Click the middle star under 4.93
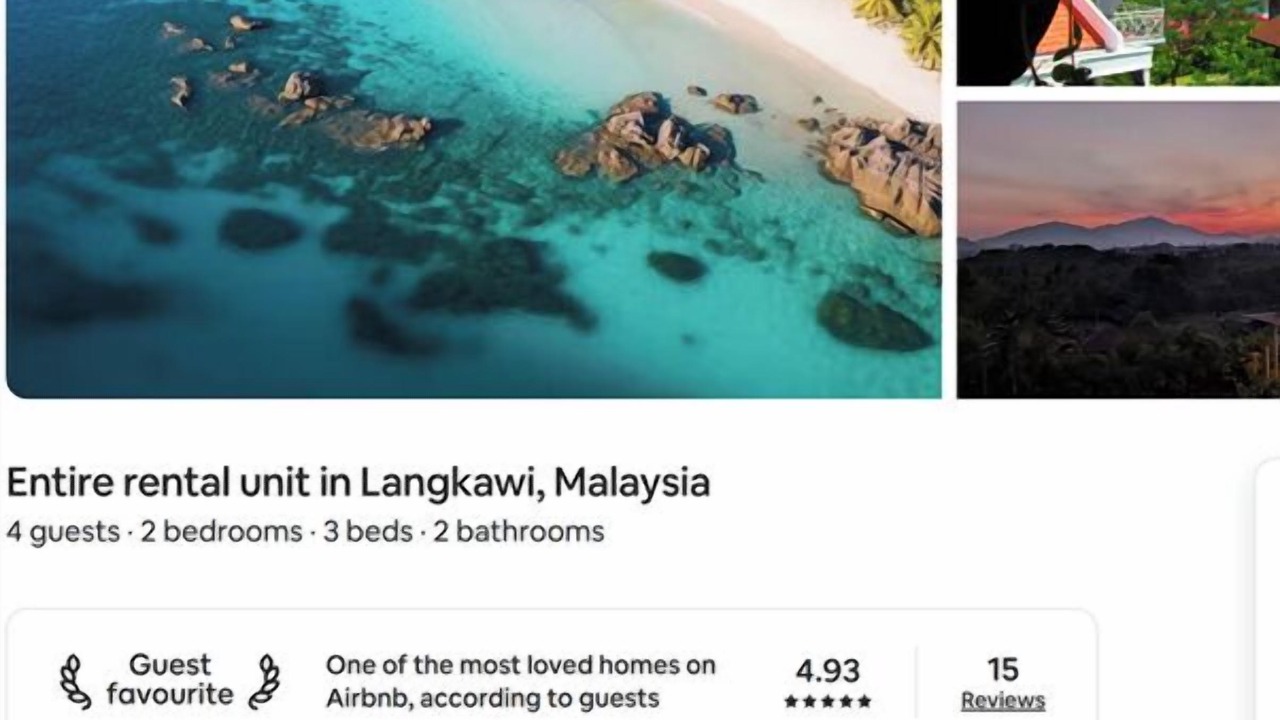The image size is (1280, 720). click(827, 702)
